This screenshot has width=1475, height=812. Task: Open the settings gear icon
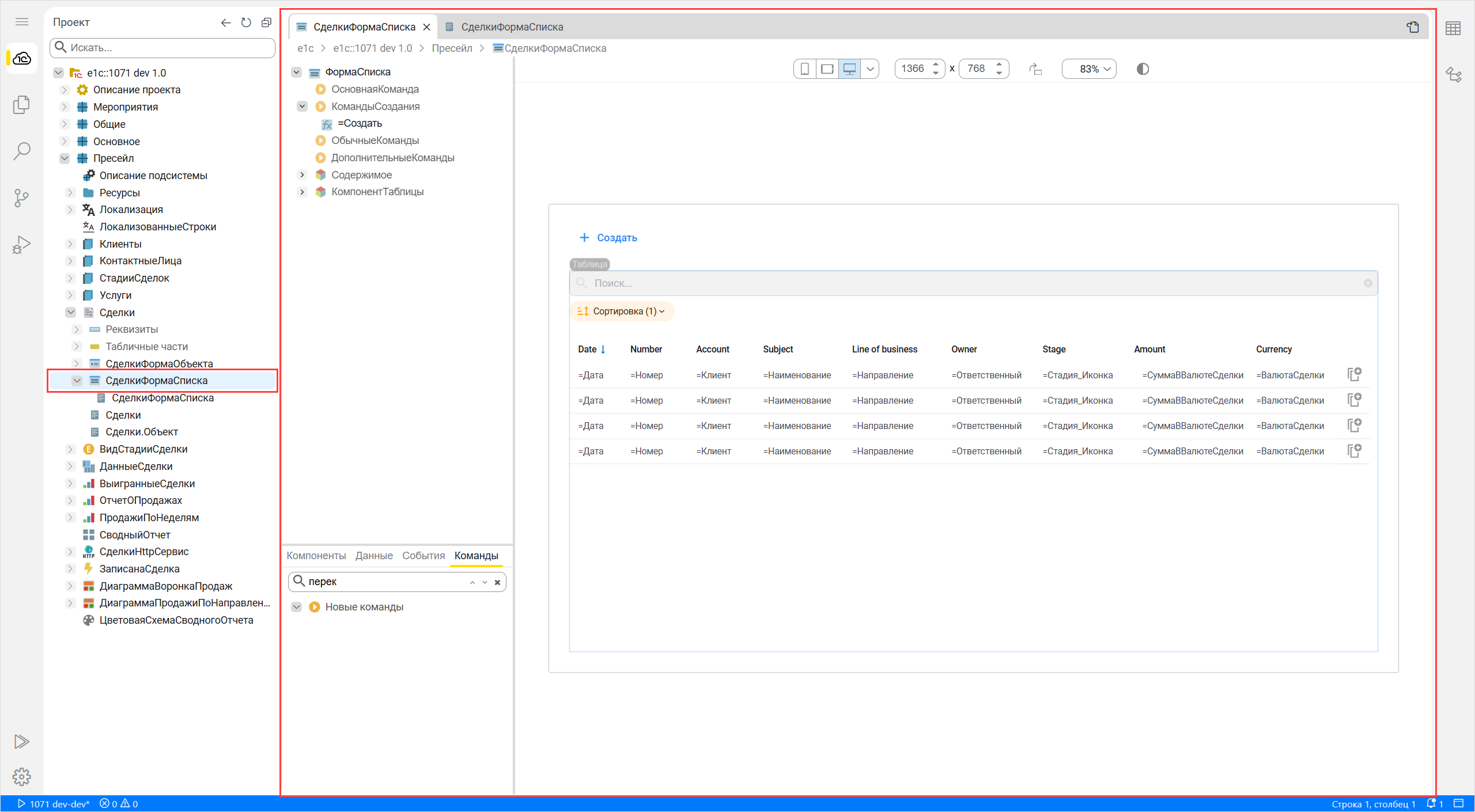(22, 776)
